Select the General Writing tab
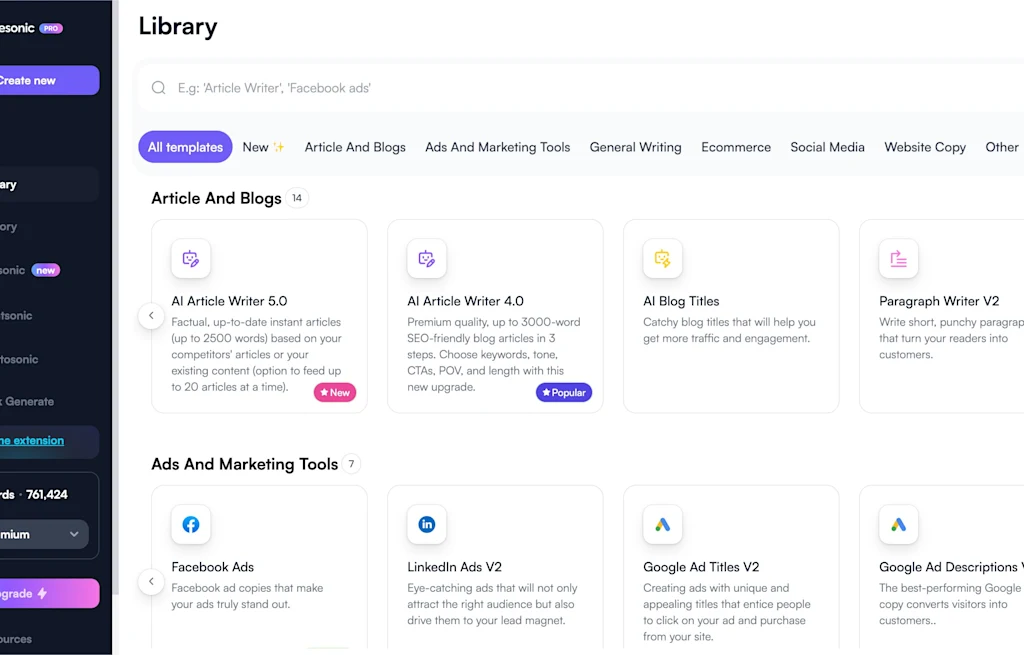Viewport: 1024px width, 655px height. [x=635, y=147]
